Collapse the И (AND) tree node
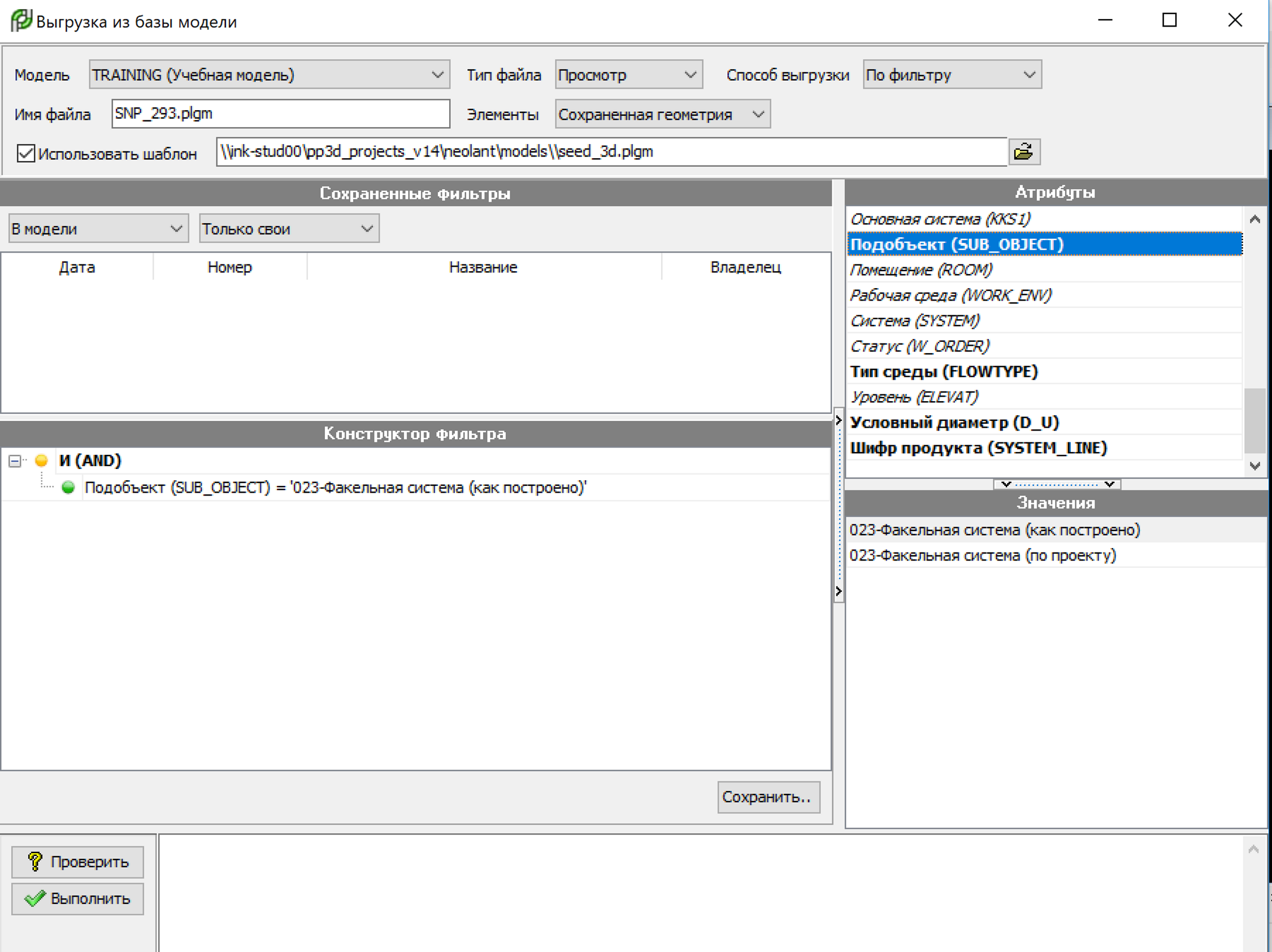This screenshot has height=952, width=1272. pyautogui.click(x=15, y=461)
